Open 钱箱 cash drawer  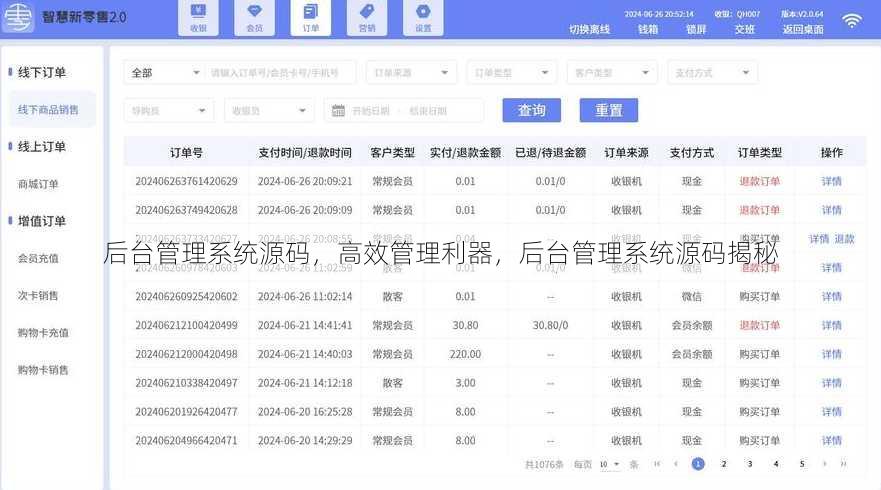tap(648, 29)
